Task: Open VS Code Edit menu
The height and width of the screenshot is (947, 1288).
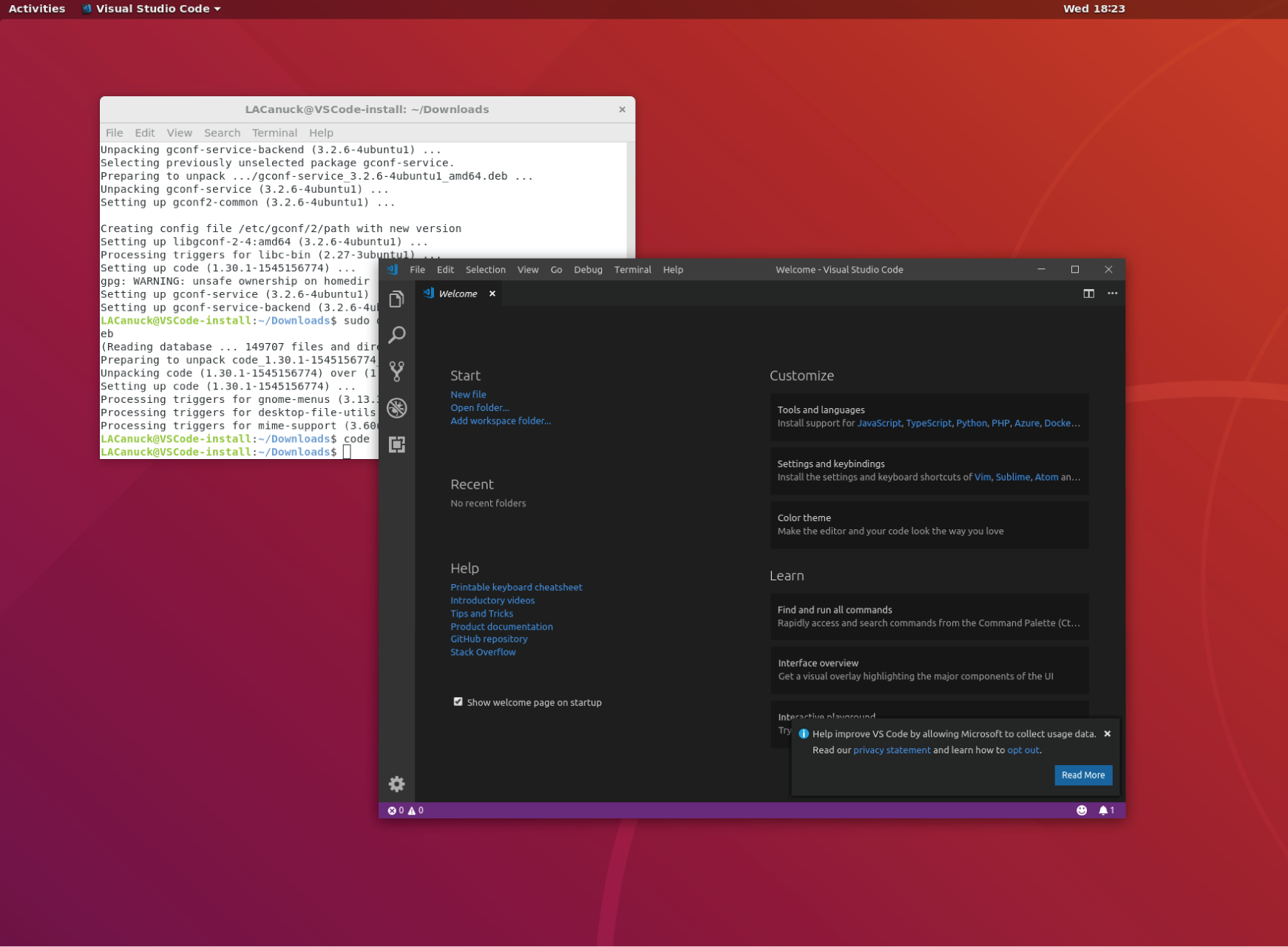Action: point(445,269)
